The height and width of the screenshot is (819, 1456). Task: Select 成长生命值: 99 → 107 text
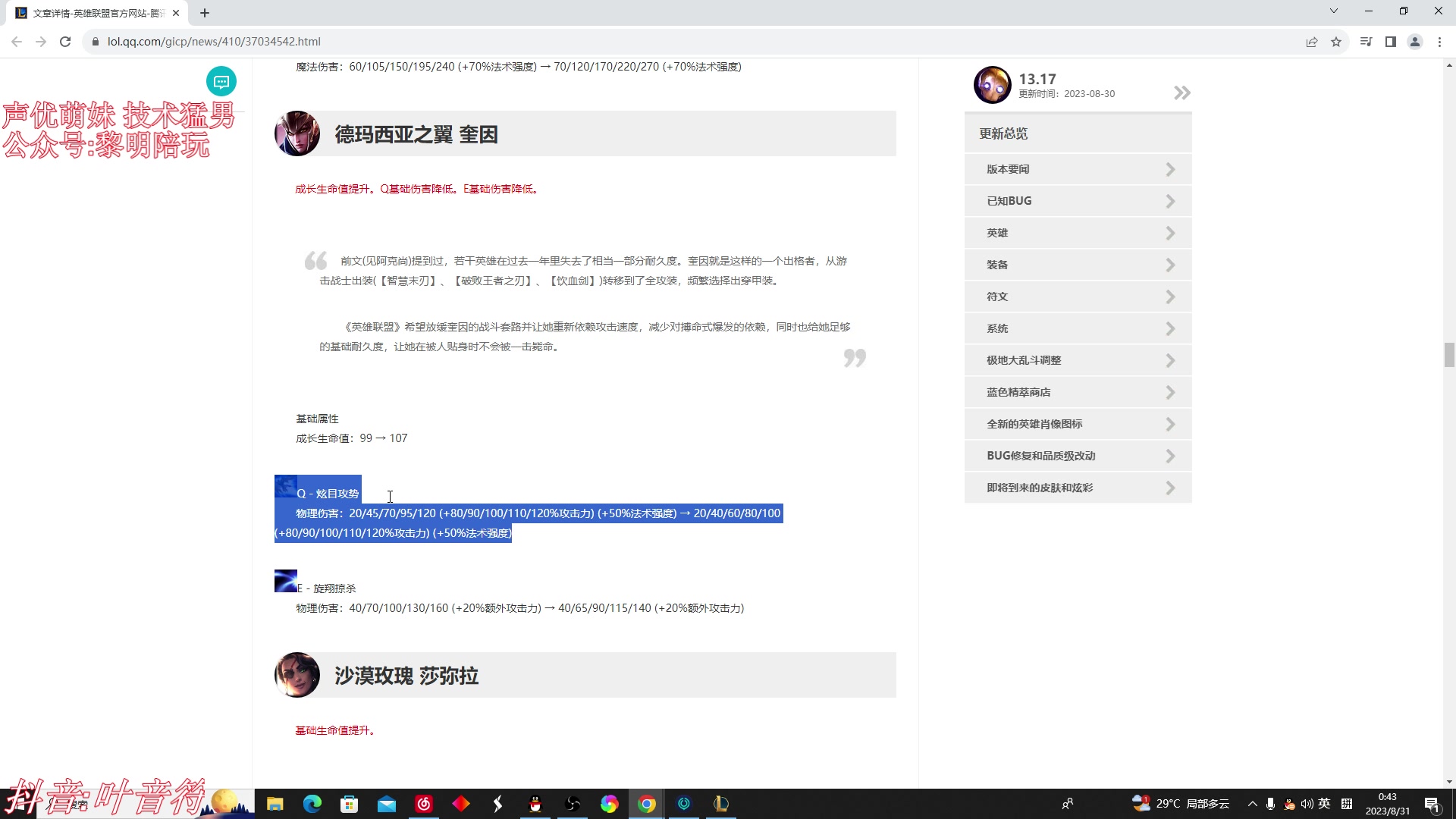[x=352, y=438]
